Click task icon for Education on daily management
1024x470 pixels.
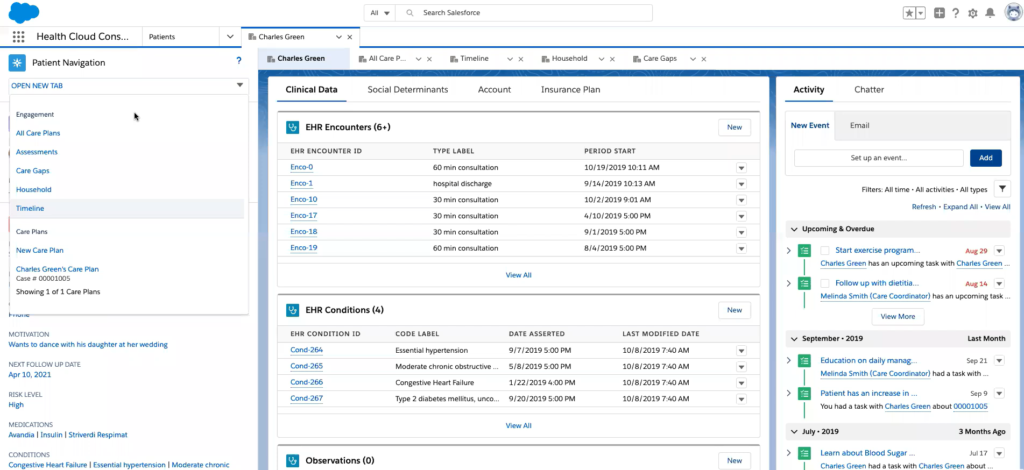click(x=805, y=360)
